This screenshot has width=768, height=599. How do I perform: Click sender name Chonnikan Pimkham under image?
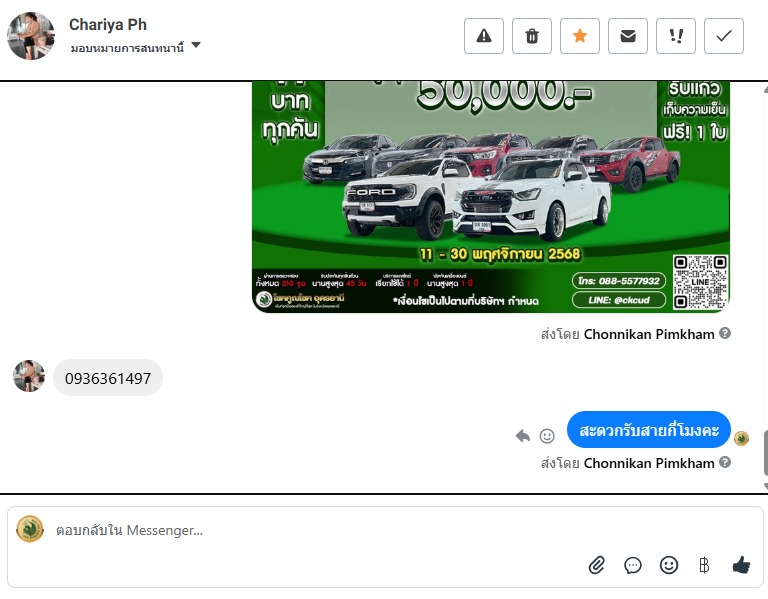649,334
